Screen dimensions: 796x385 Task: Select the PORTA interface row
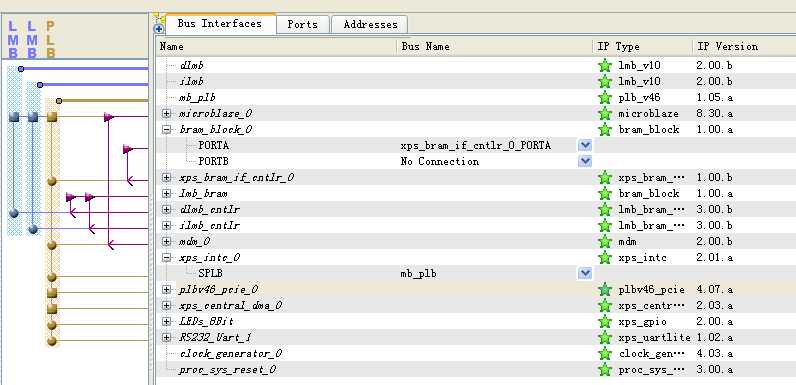[x=476, y=146]
